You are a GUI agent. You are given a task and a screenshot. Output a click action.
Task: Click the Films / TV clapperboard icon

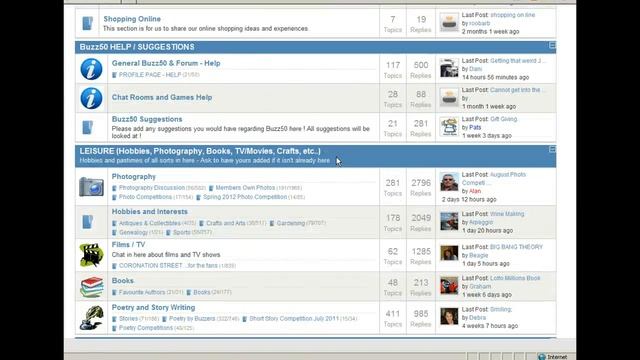click(x=91, y=255)
